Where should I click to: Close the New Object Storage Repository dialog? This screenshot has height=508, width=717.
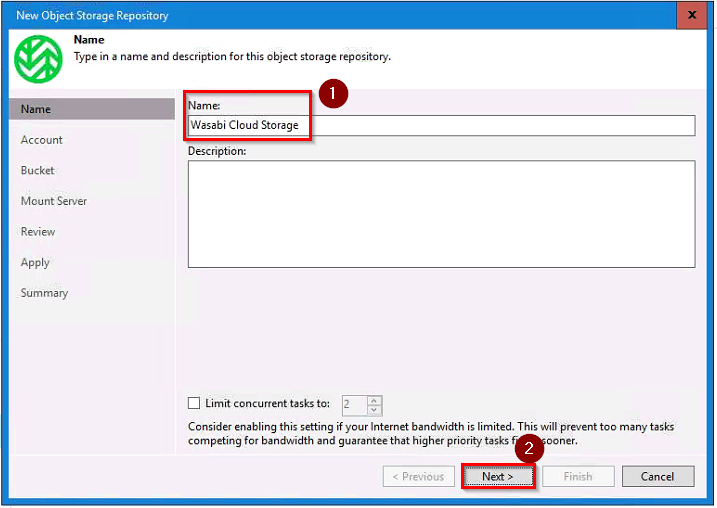[692, 15]
